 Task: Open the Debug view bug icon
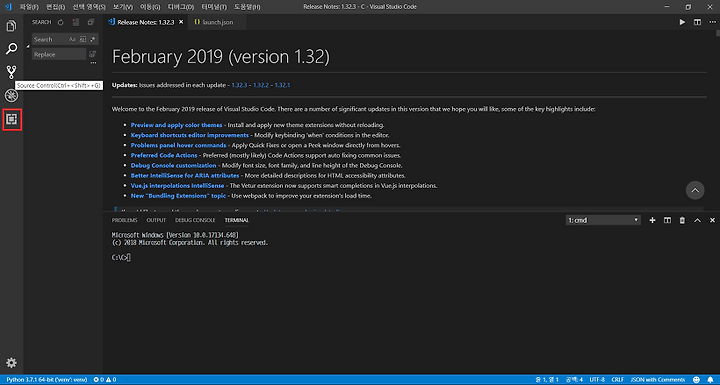click(11, 95)
